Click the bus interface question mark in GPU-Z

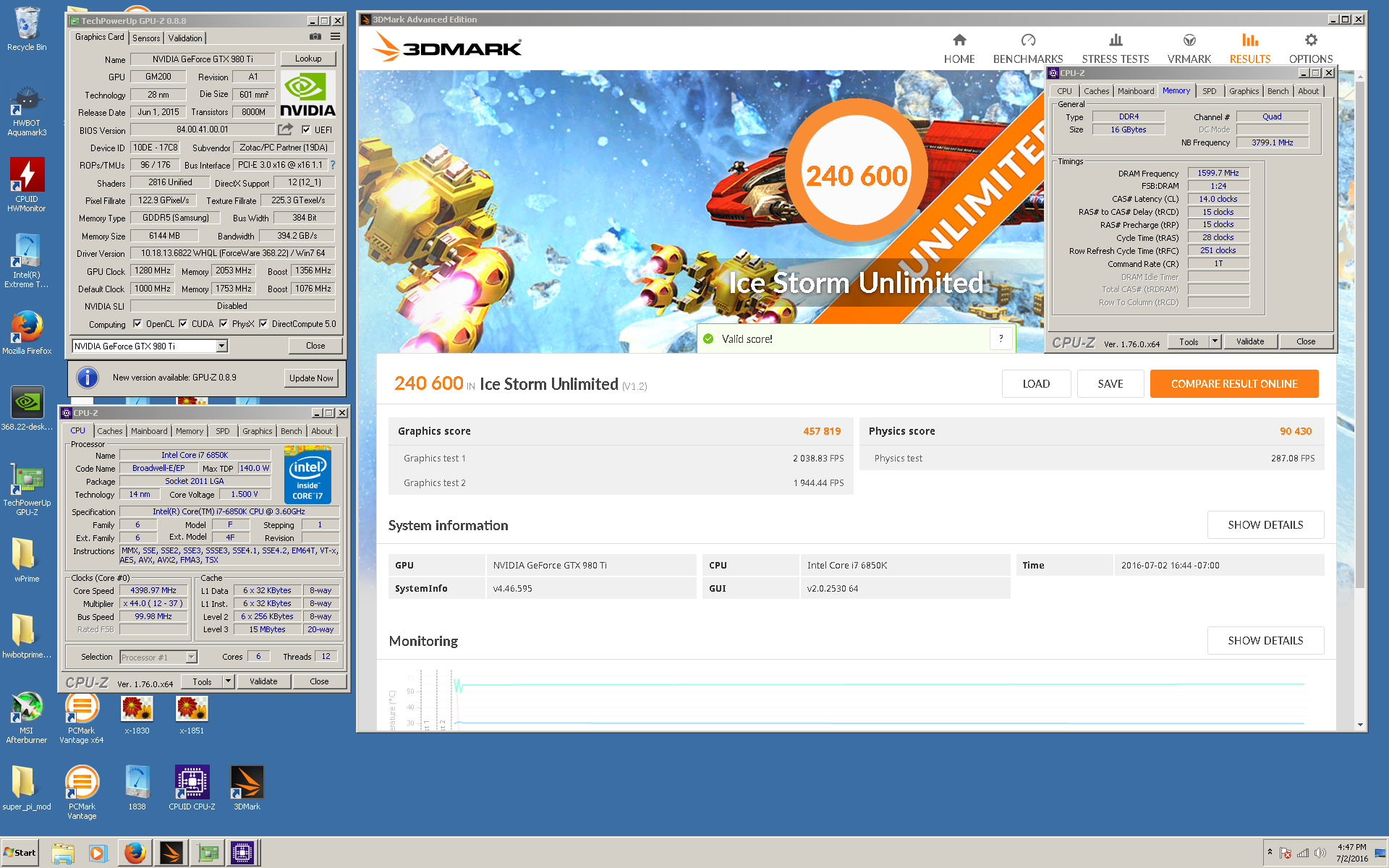click(333, 165)
